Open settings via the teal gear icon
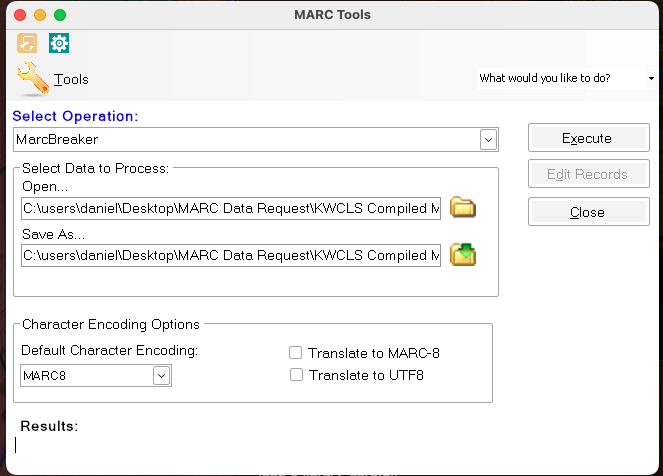Viewport: 663px width, 476px height. coord(59,43)
